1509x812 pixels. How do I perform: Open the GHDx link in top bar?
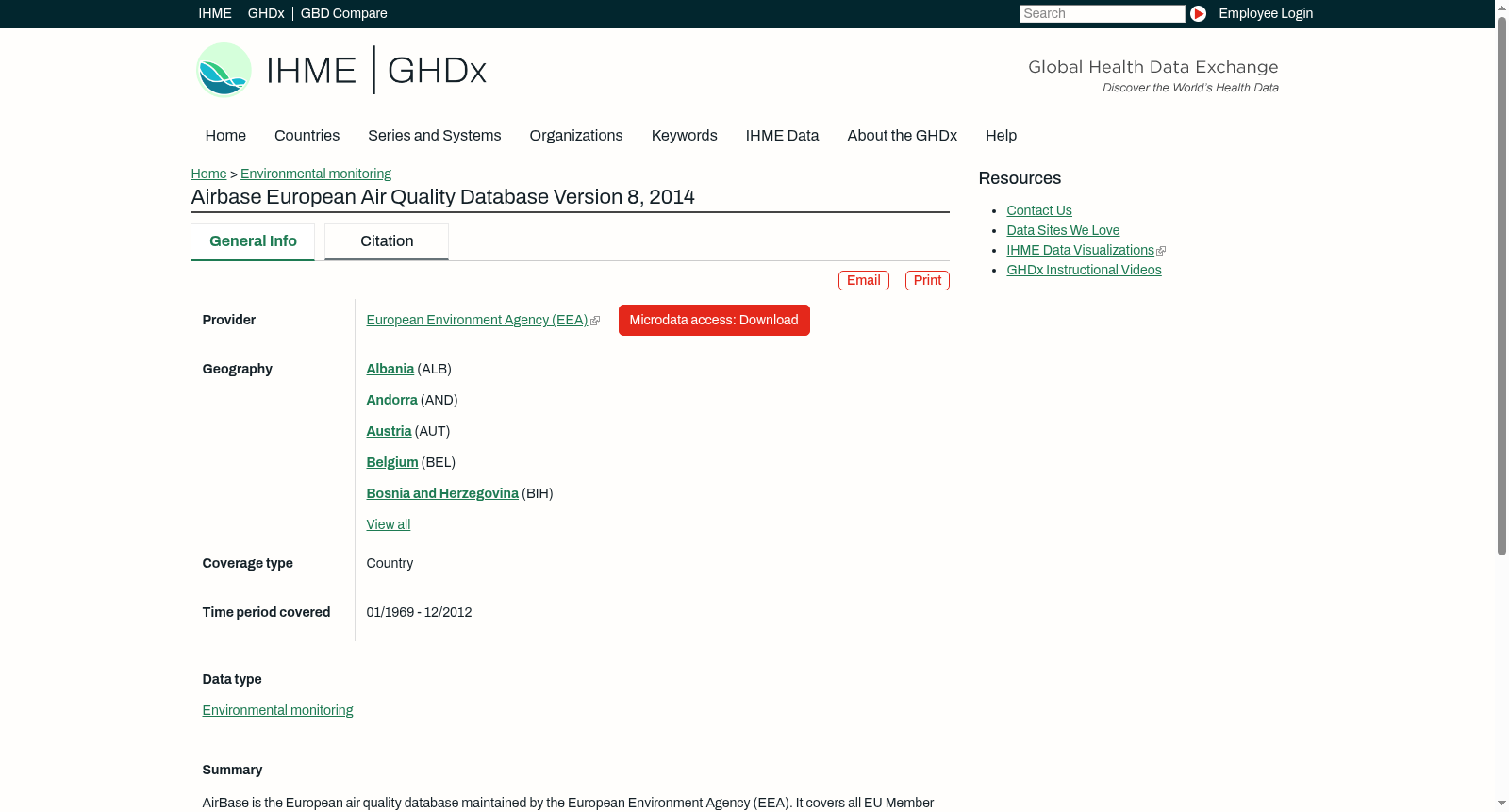tap(266, 13)
